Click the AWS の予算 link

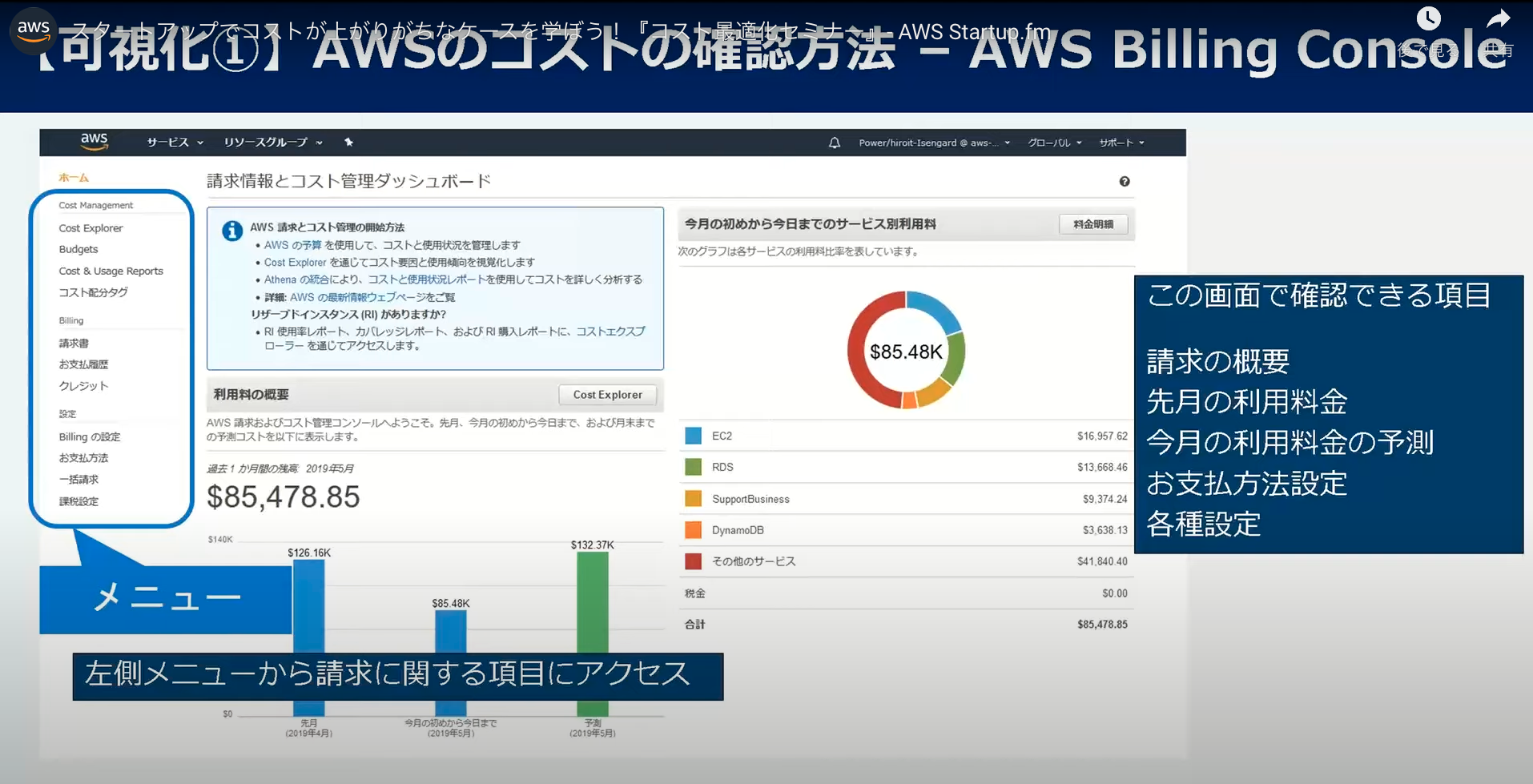[292, 245]
